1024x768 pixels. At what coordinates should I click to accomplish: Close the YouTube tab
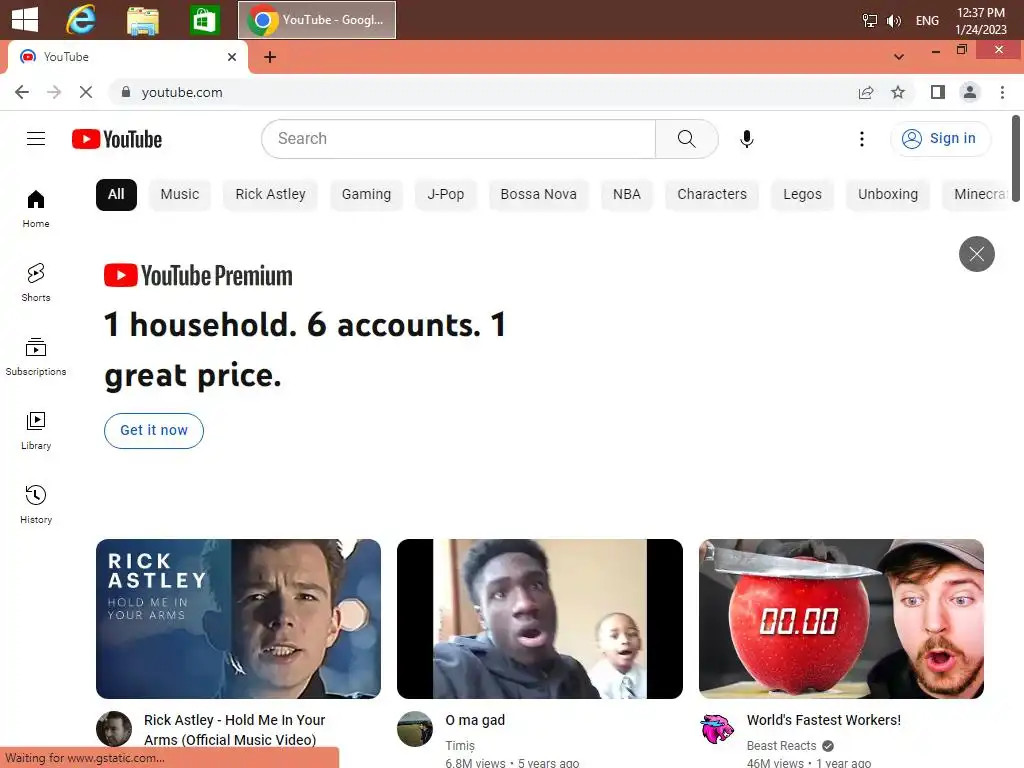[x=232, y=57]
